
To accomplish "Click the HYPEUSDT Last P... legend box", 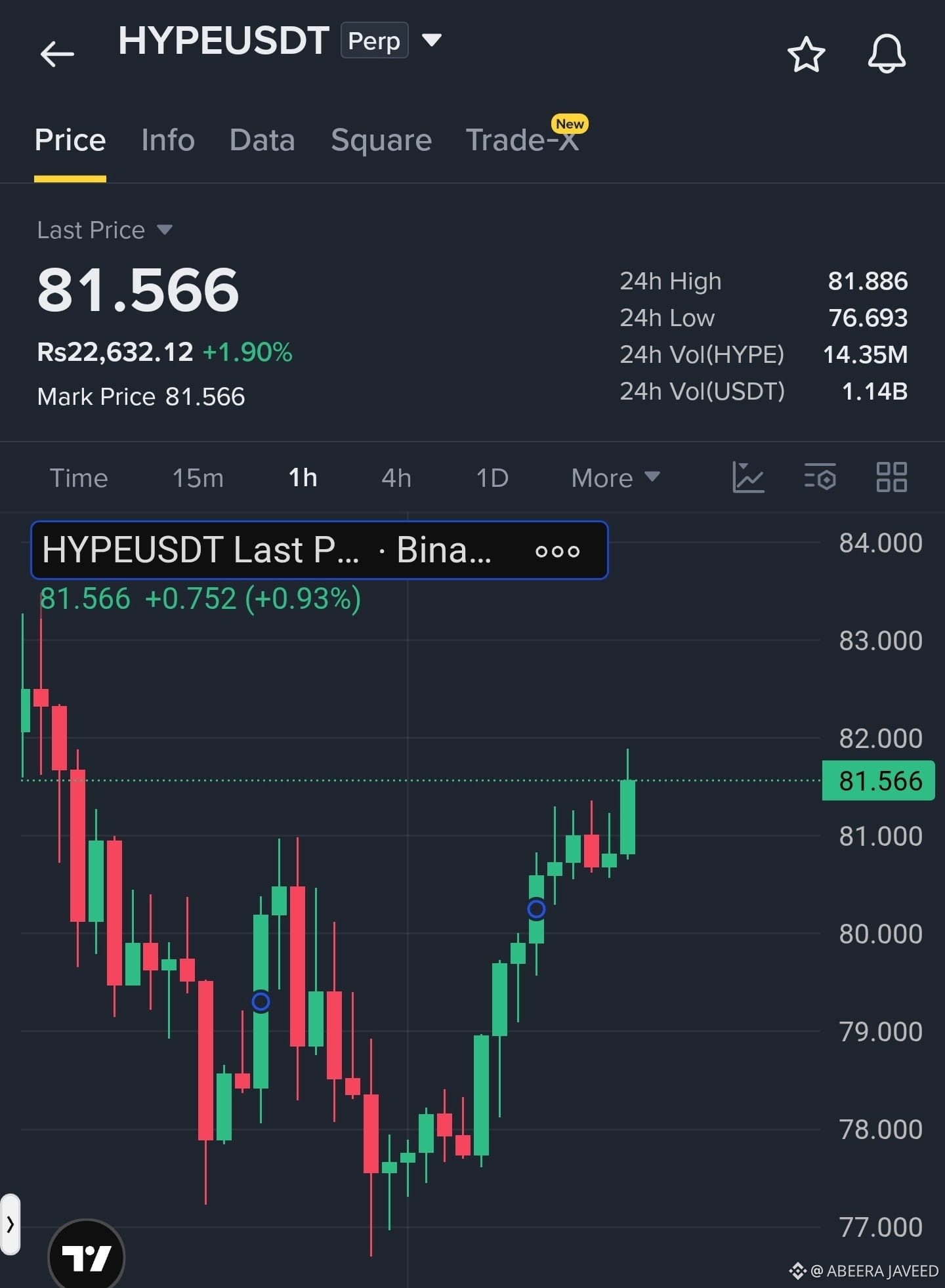I will tap(319, 550).
